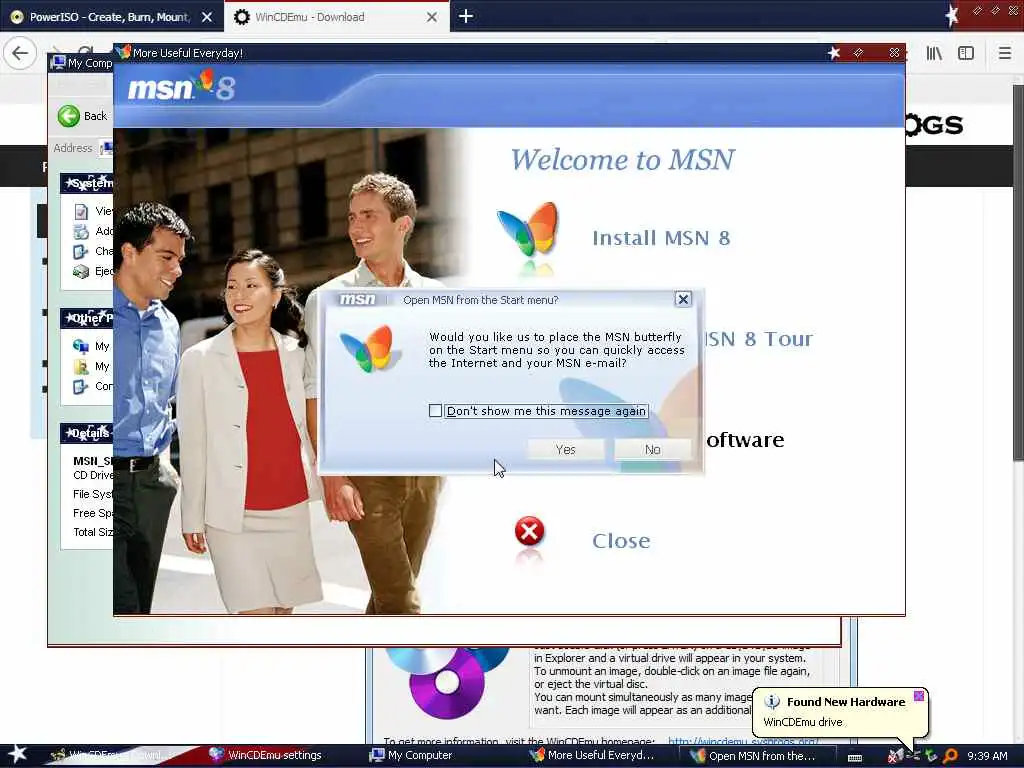Switch to the WinCDEmu - Download tab
The image size is (1024, 768).
(x=336, y=17)
